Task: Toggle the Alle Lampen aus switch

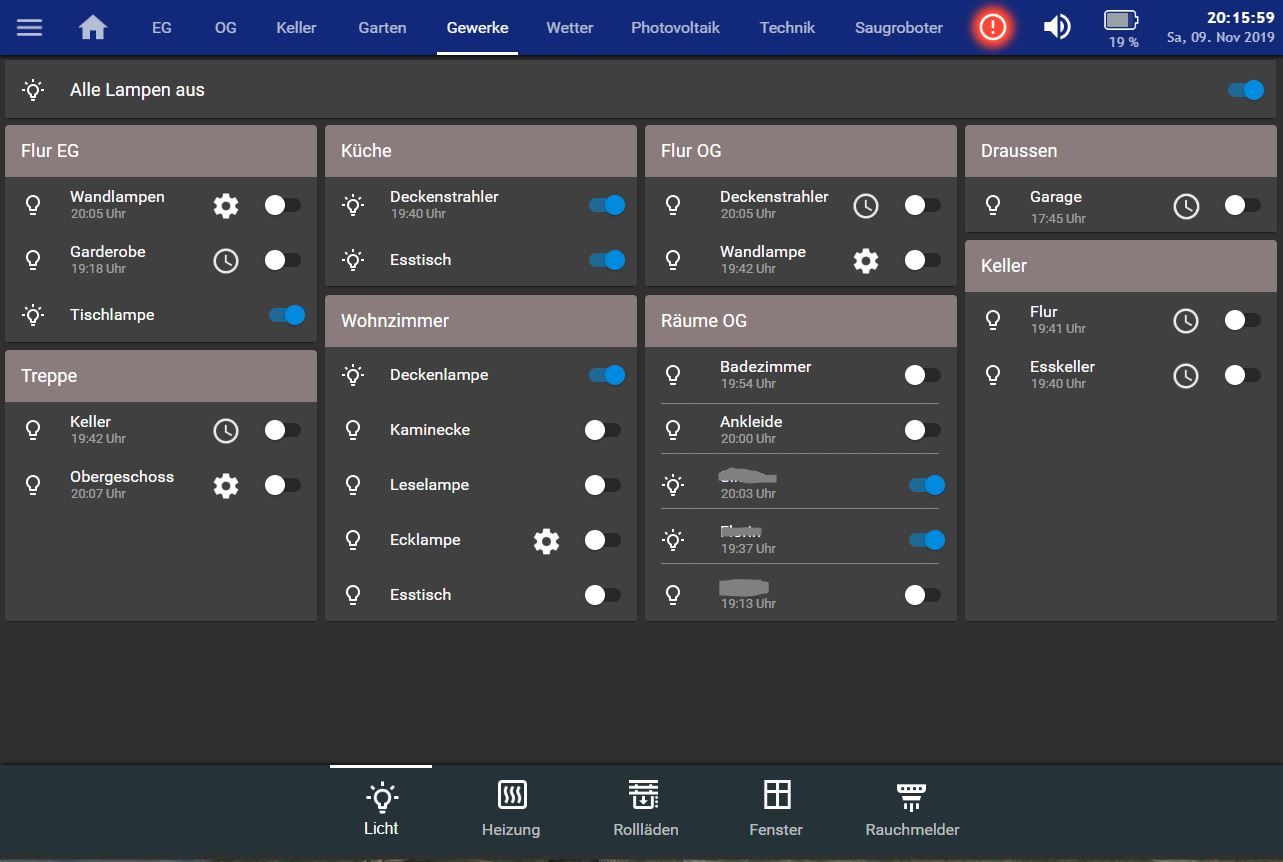Action: [1246, 90]
